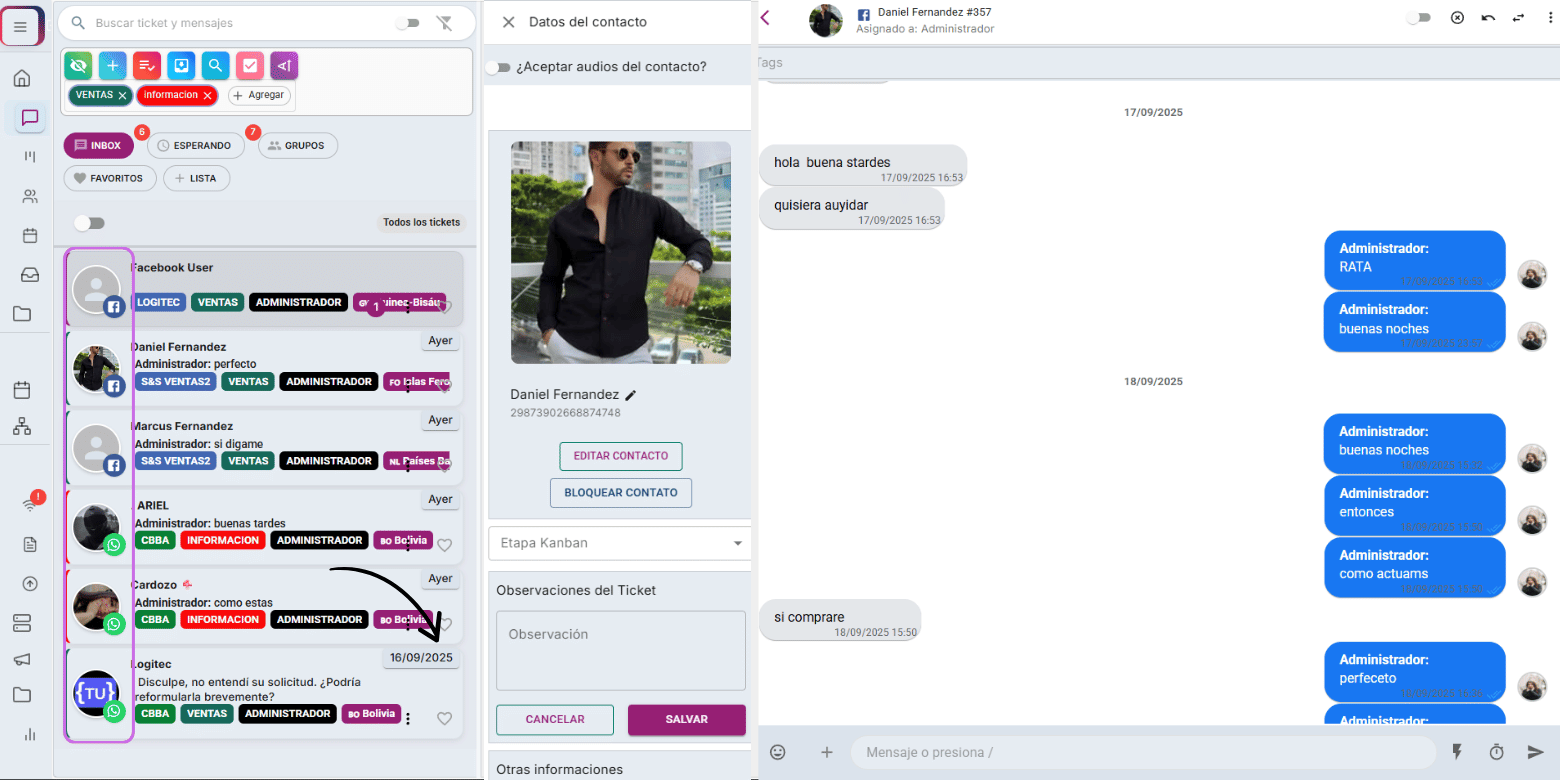Viewport: 1560px width, 780px height.
Task: Open three-dot menu on Logitec ticket
Action: click(x=408, y=718)
